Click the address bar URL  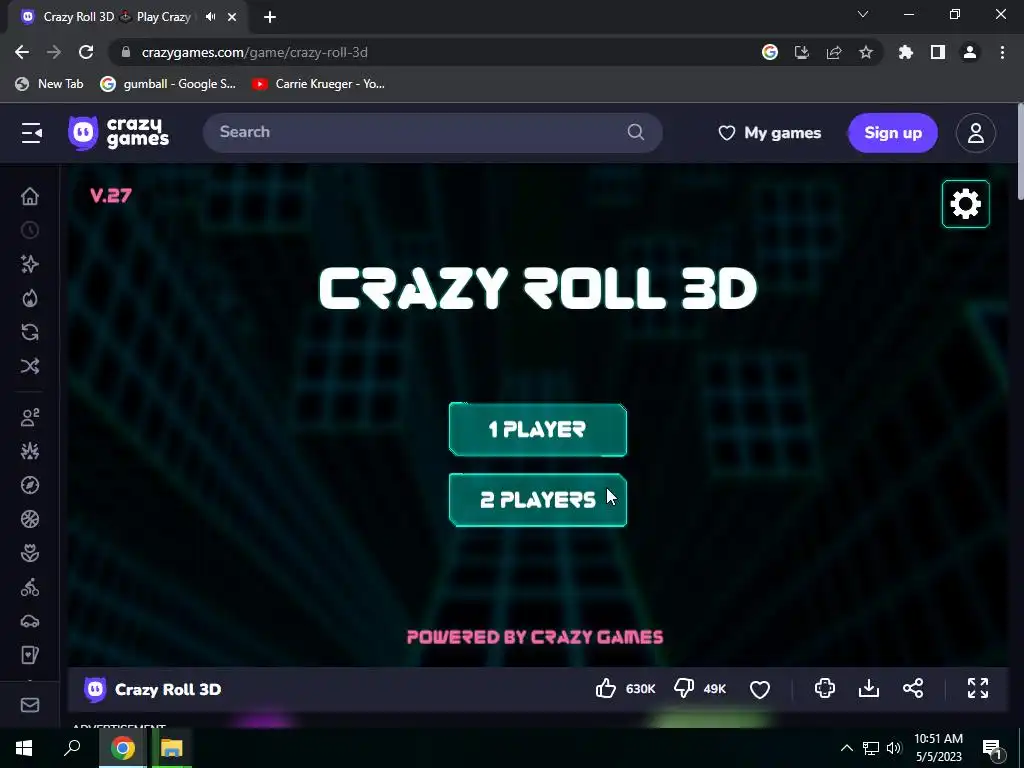pyautogui.click(x=254, y=52)
